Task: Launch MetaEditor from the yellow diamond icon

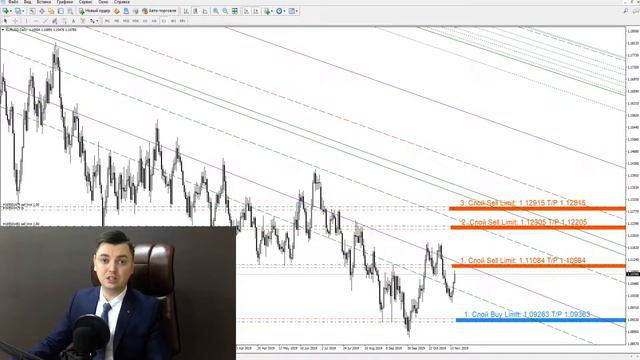Action: tap(117, 11)
